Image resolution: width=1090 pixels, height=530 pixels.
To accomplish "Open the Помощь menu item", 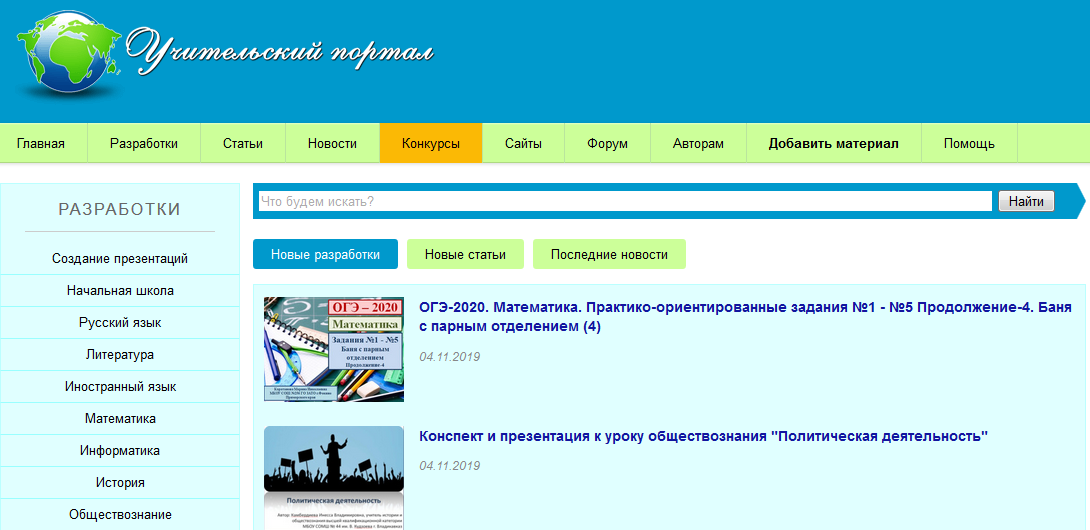I will click(969, 143).
